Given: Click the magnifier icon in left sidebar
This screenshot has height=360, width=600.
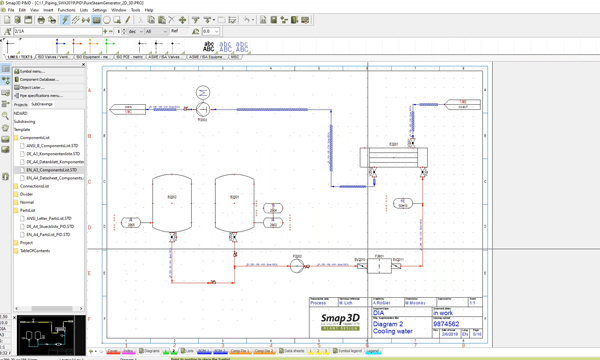Looking at the screenshot, I should coord(5,115).
